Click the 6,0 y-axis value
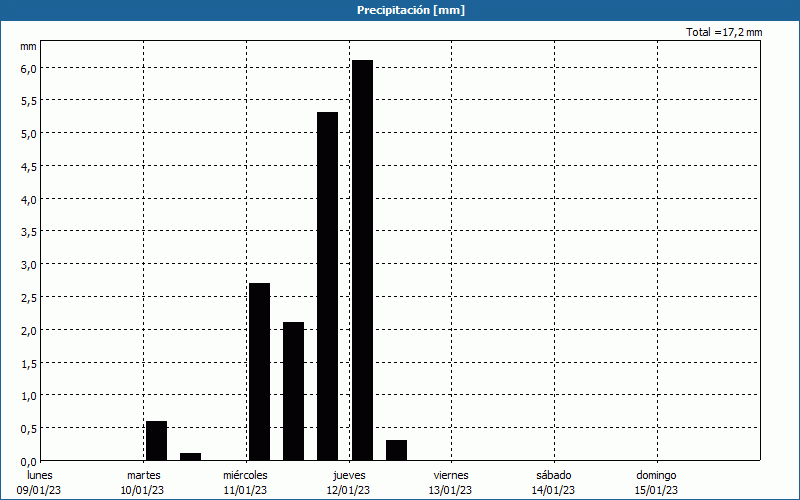Image resolution: width=800 pixels, height=500 pixels. 29,69
